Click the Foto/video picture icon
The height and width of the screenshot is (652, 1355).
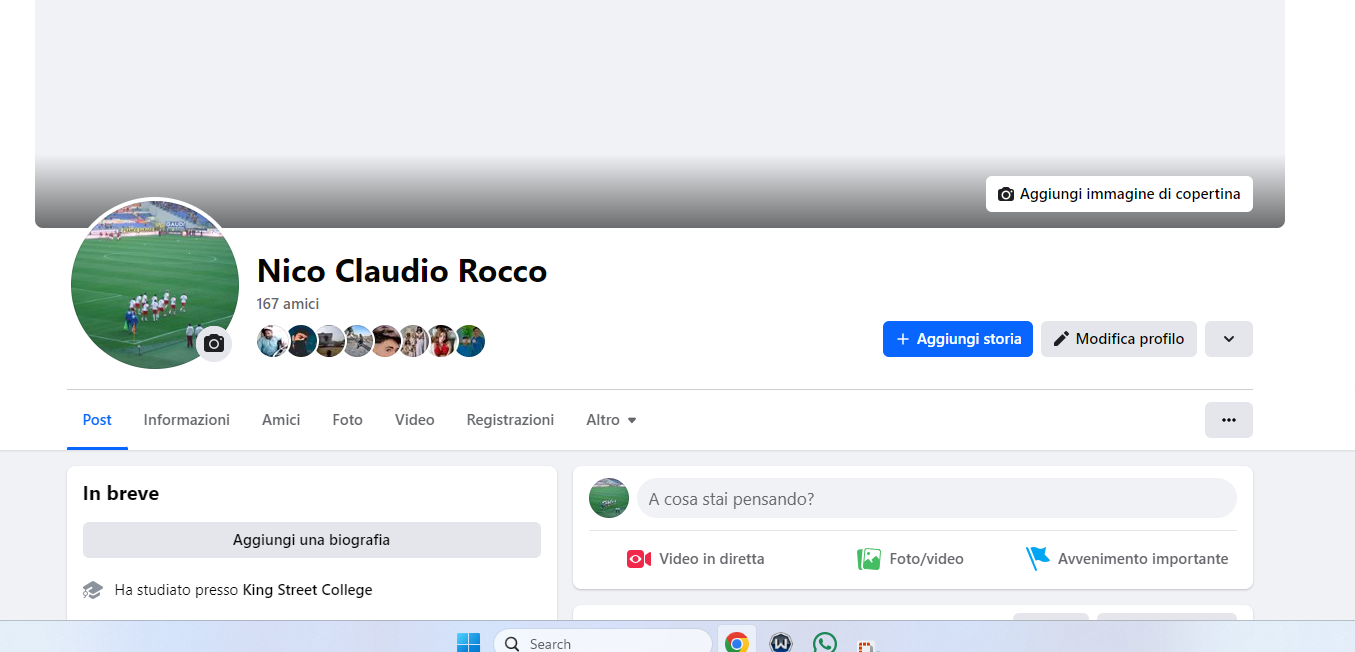coord(869,559)
